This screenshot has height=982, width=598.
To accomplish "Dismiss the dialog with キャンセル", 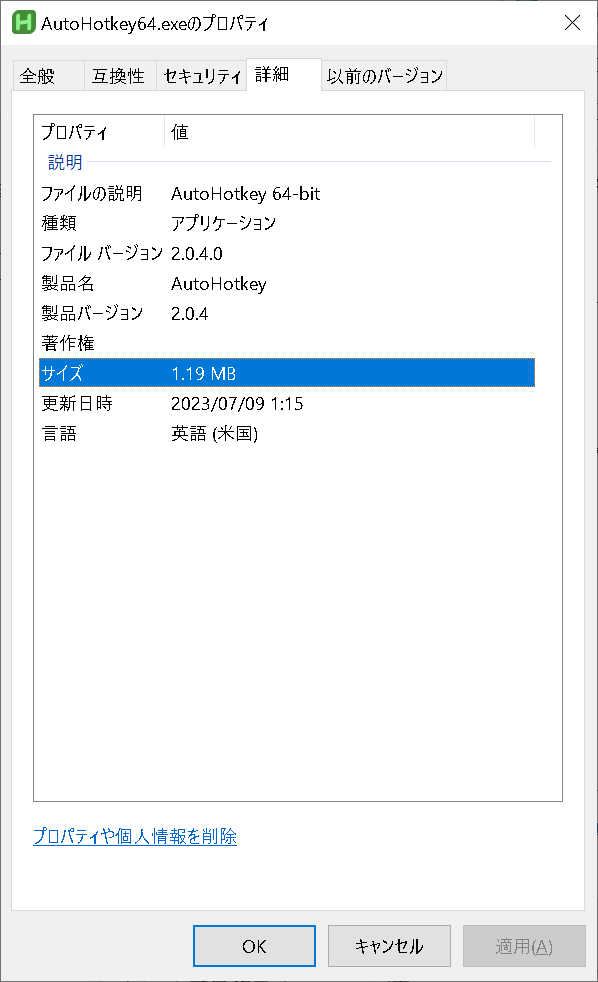I will pos(389,945).
